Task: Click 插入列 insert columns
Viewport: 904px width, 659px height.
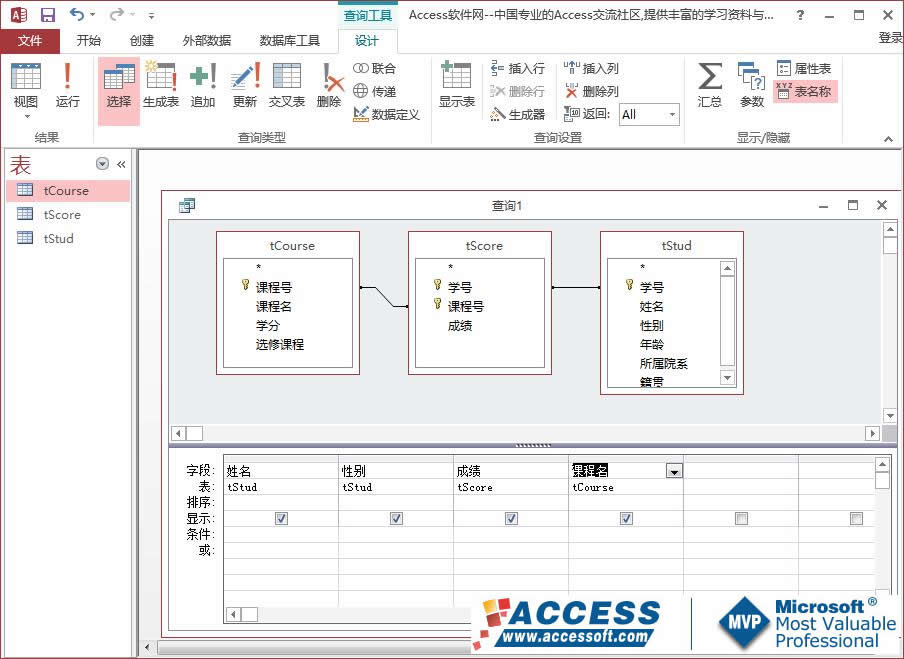Action: [591, 69]
